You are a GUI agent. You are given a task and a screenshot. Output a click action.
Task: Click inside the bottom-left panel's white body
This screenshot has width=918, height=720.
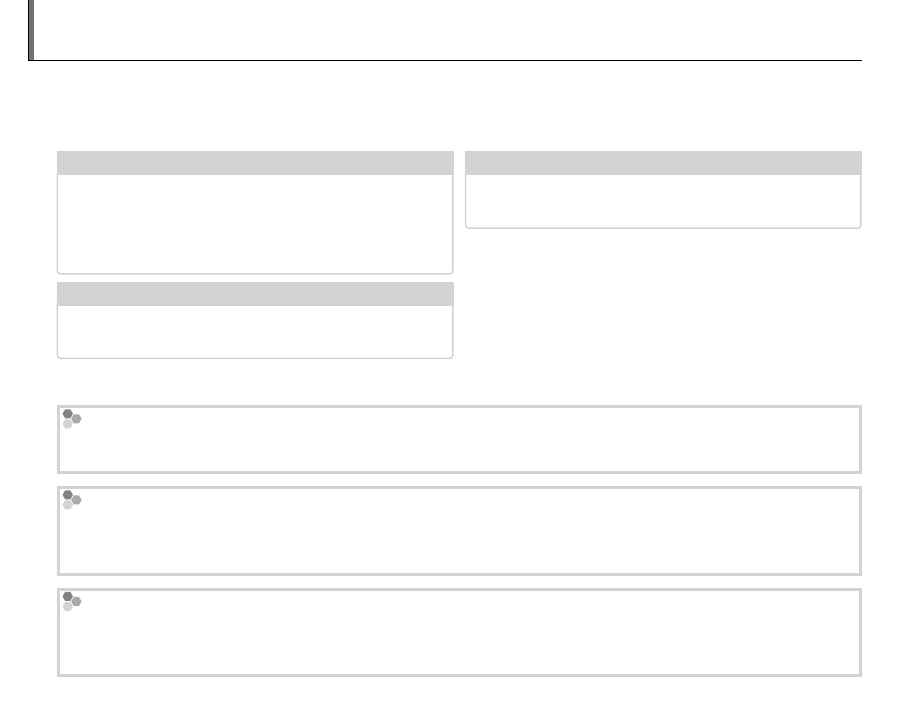pyautogui.click(x=255, y=331)
